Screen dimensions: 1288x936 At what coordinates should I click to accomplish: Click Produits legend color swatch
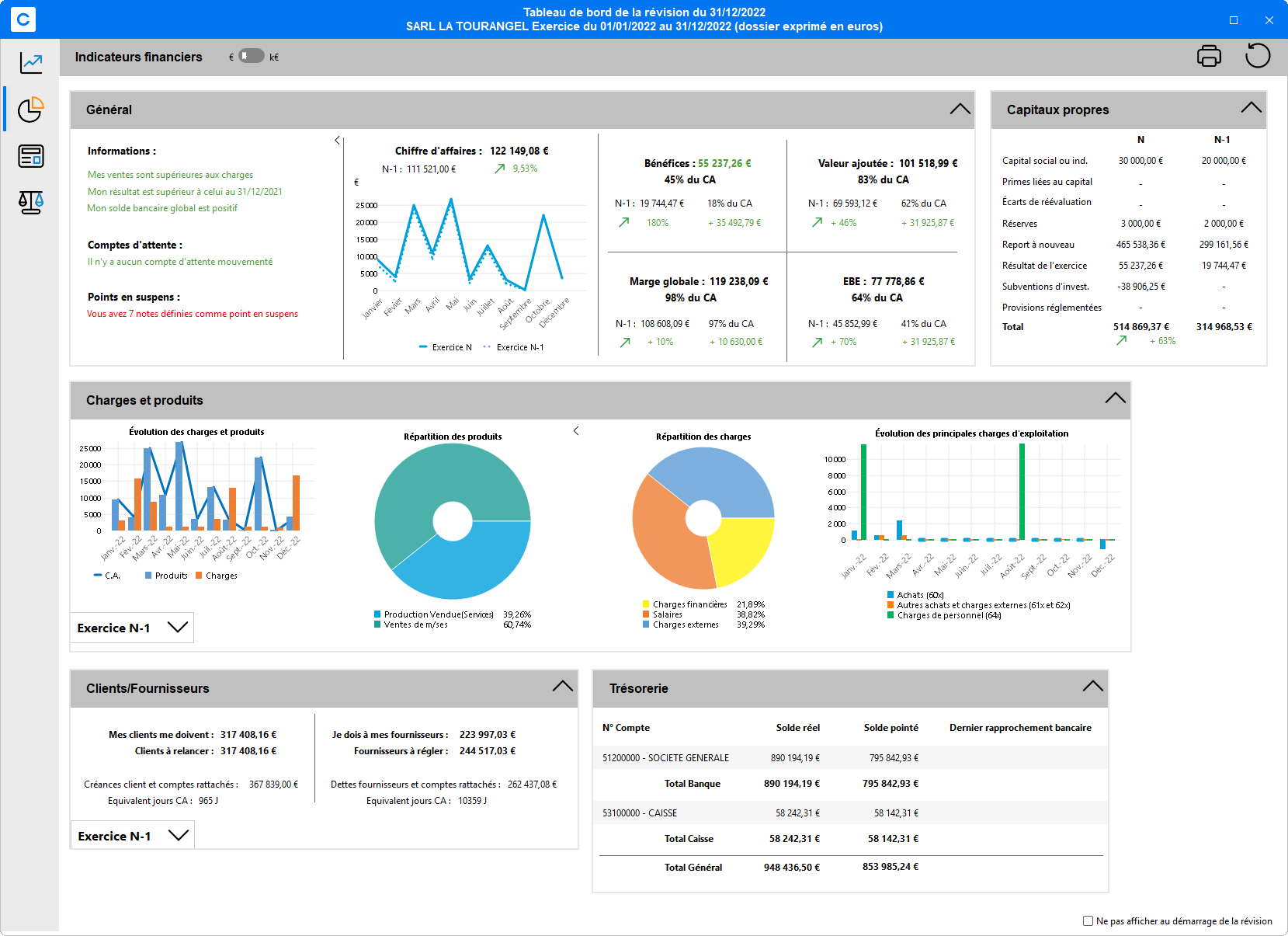pyautogui.click(x=148, y=576)
